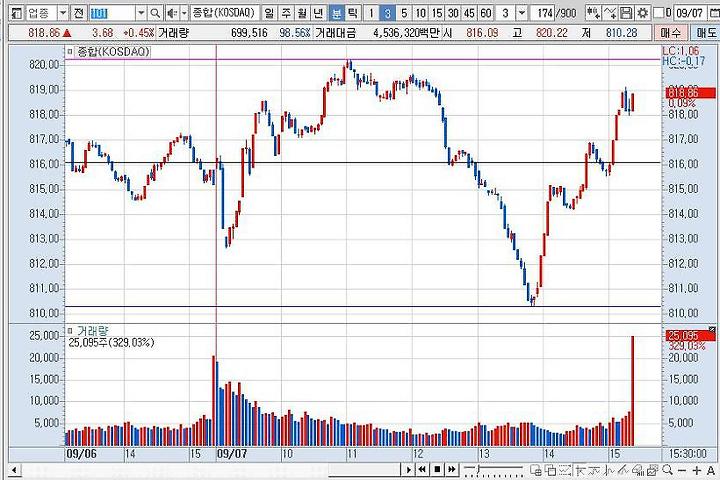This screenshot has height=480, width=720.
Task: Click the 종합(KOSDAQ) index name field
Action: (225, 13)
